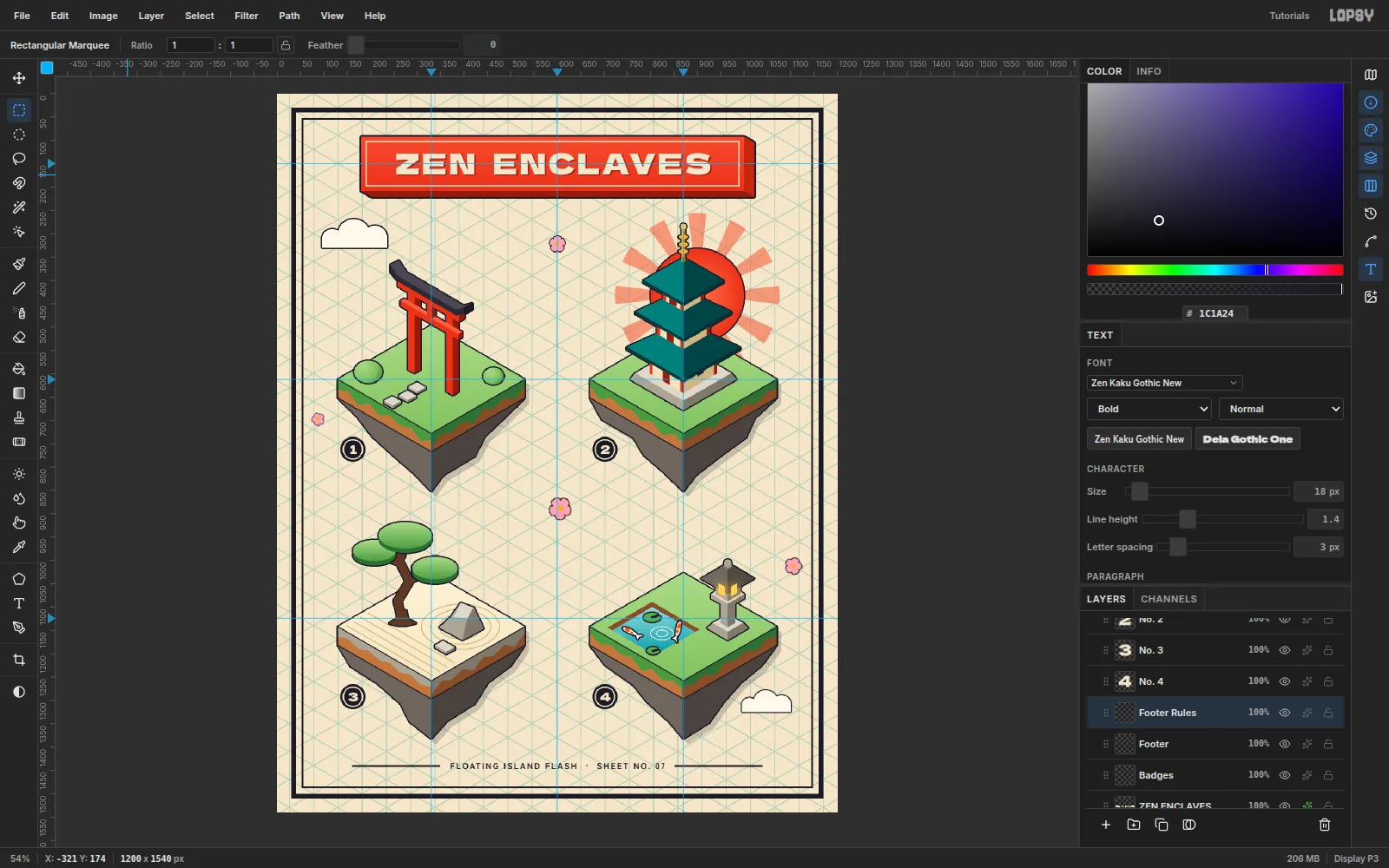The height and width of the screenshot is (868, 1389).
Task: Duplicate the selected layer
Action: (1162, 825)
